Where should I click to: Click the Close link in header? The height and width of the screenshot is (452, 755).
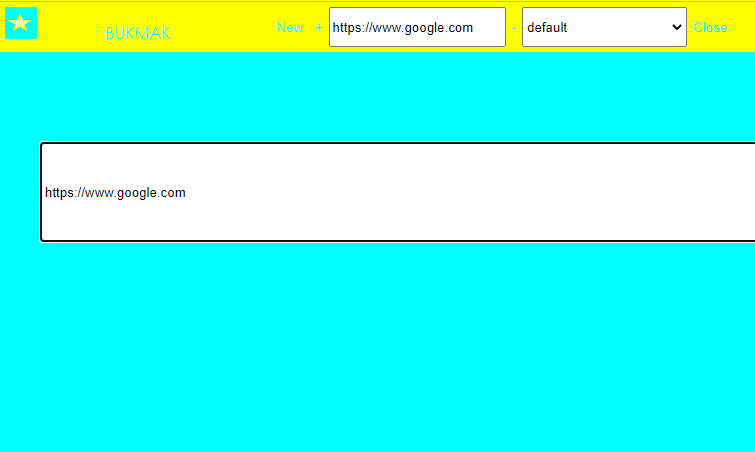click(710, 27)
